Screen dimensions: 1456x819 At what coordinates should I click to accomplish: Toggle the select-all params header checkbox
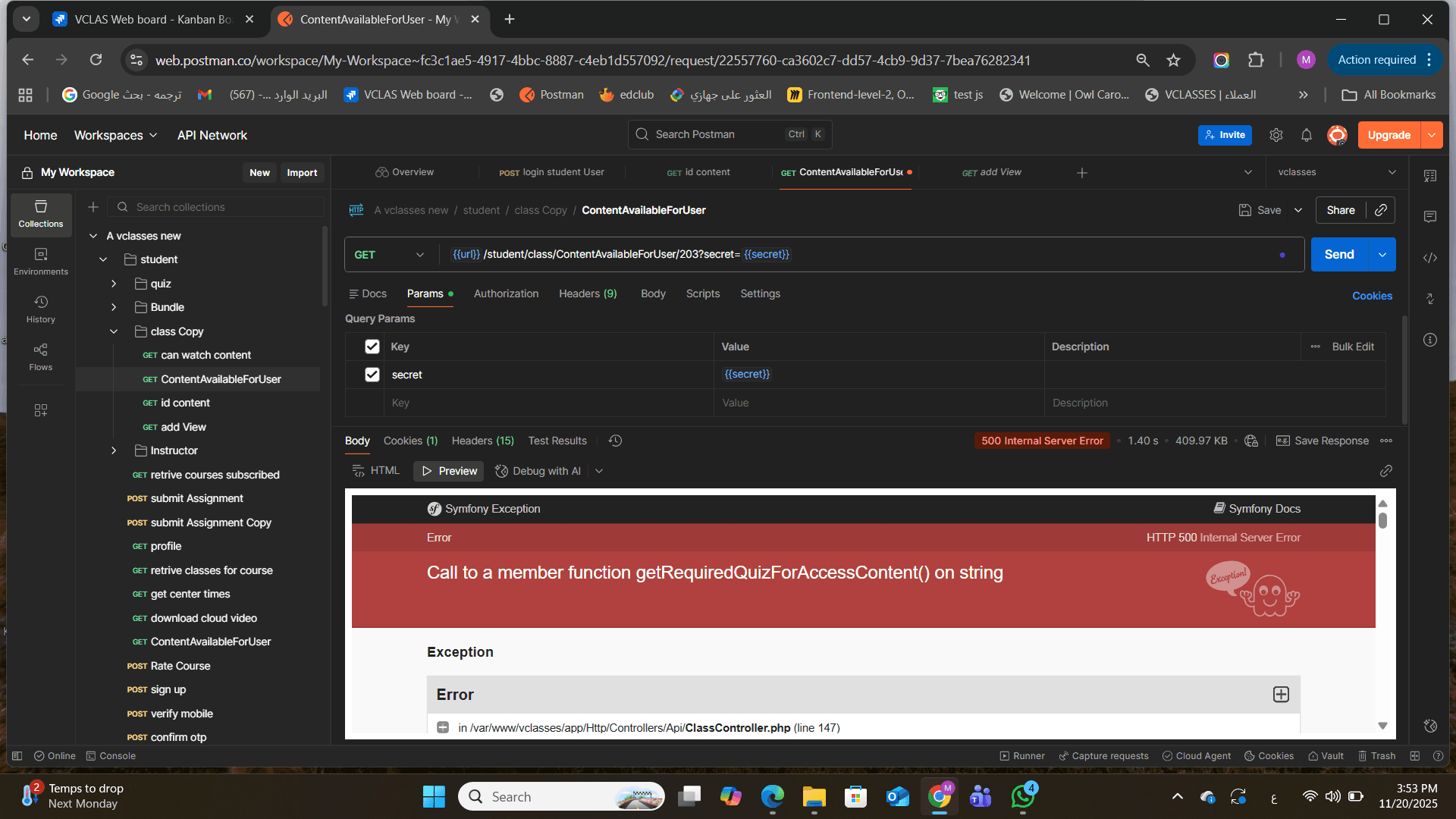pos(372,347)
